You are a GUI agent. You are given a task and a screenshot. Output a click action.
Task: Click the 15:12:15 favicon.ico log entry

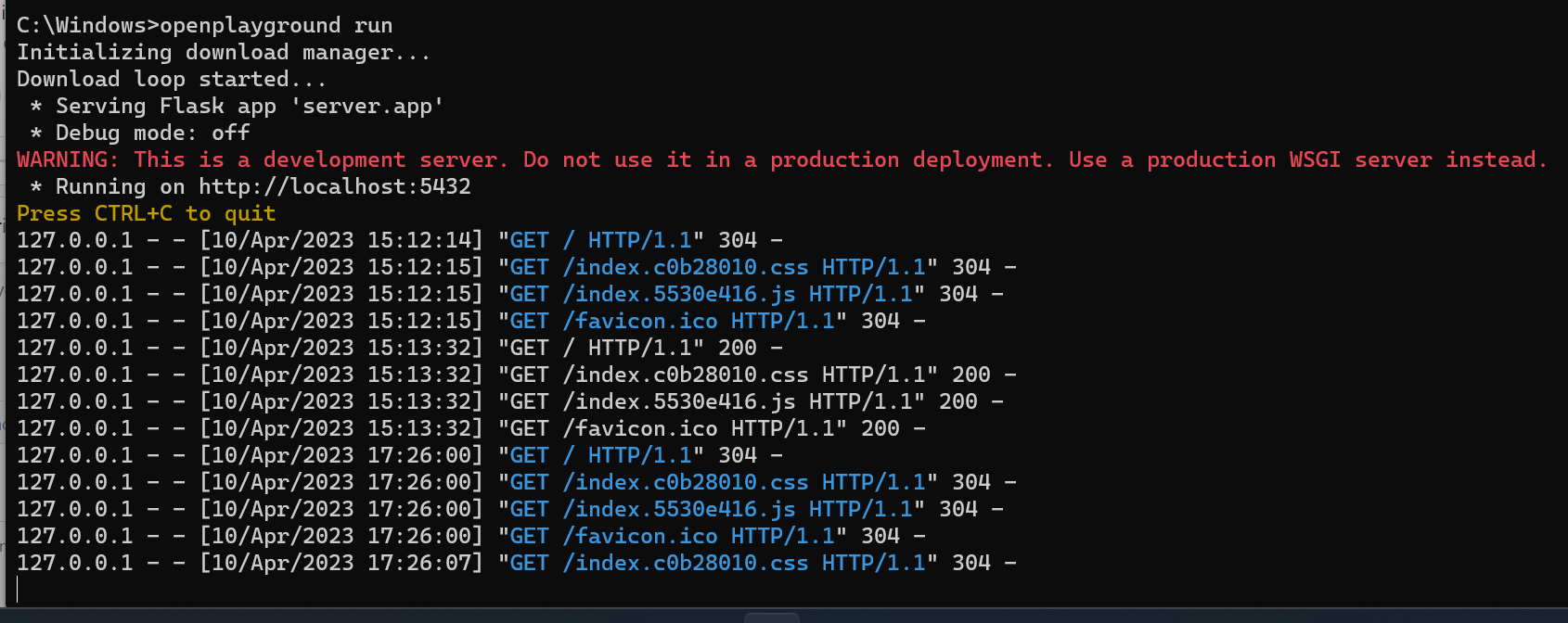(471, 321)
